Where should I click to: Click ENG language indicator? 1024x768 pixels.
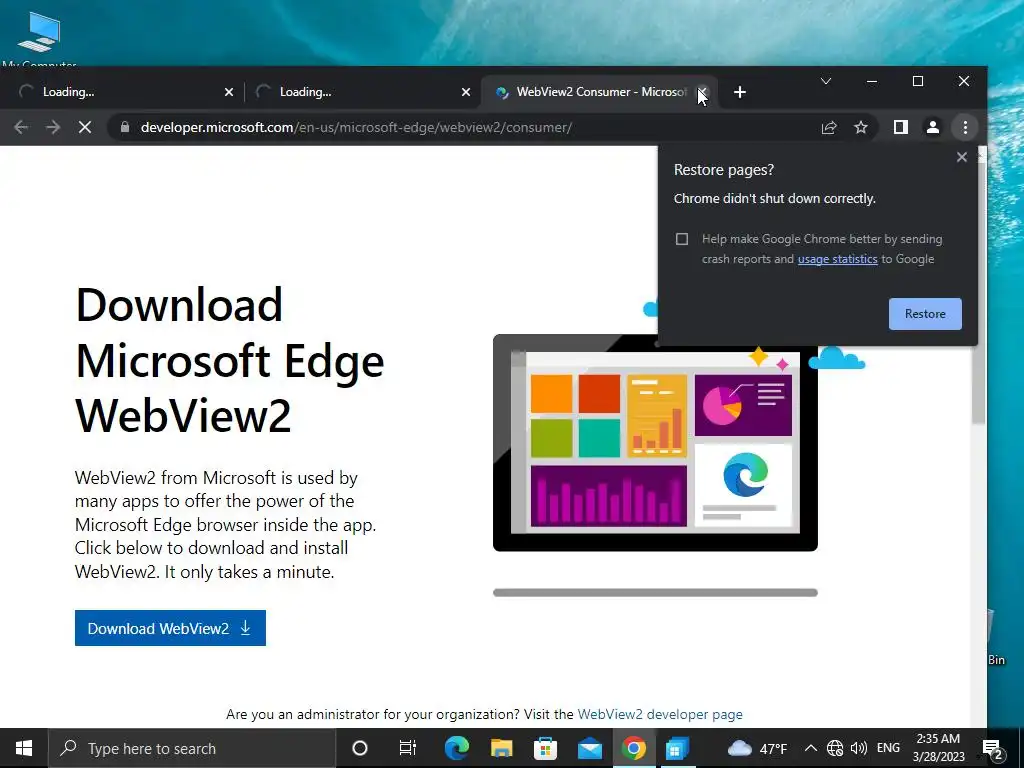[888, 748]
